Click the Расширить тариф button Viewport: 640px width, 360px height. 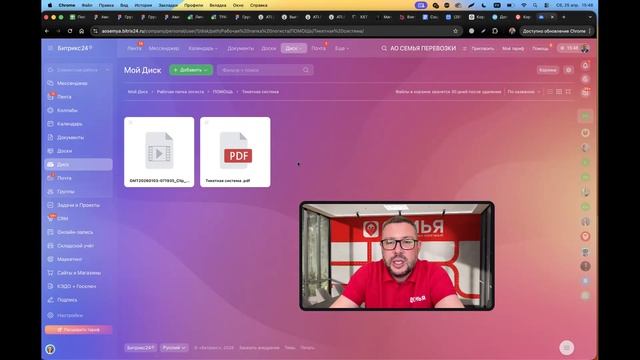(x=78, y=330)
